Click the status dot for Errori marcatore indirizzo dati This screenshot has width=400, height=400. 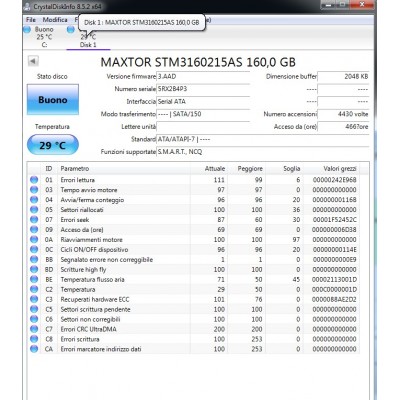(34, 349)
